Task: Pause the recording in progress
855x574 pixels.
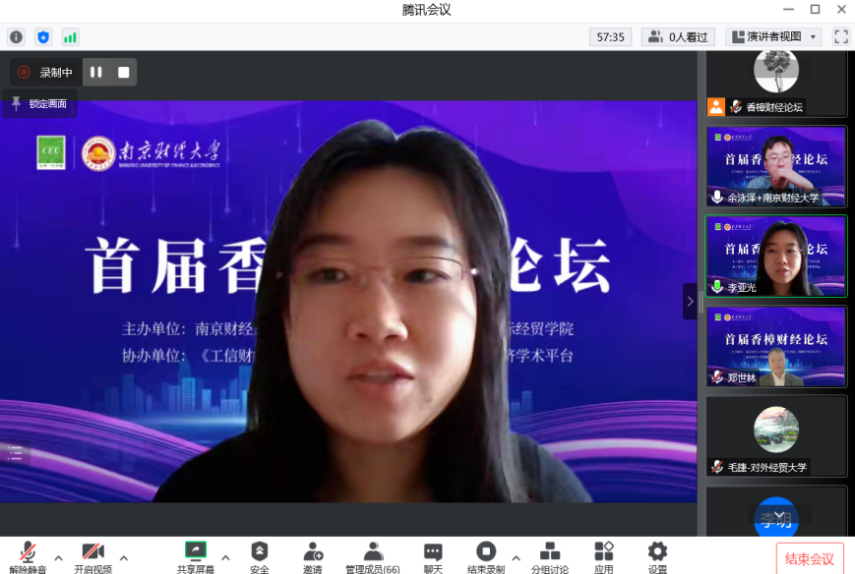Action: pyautogui.click(x=96, y=72)
